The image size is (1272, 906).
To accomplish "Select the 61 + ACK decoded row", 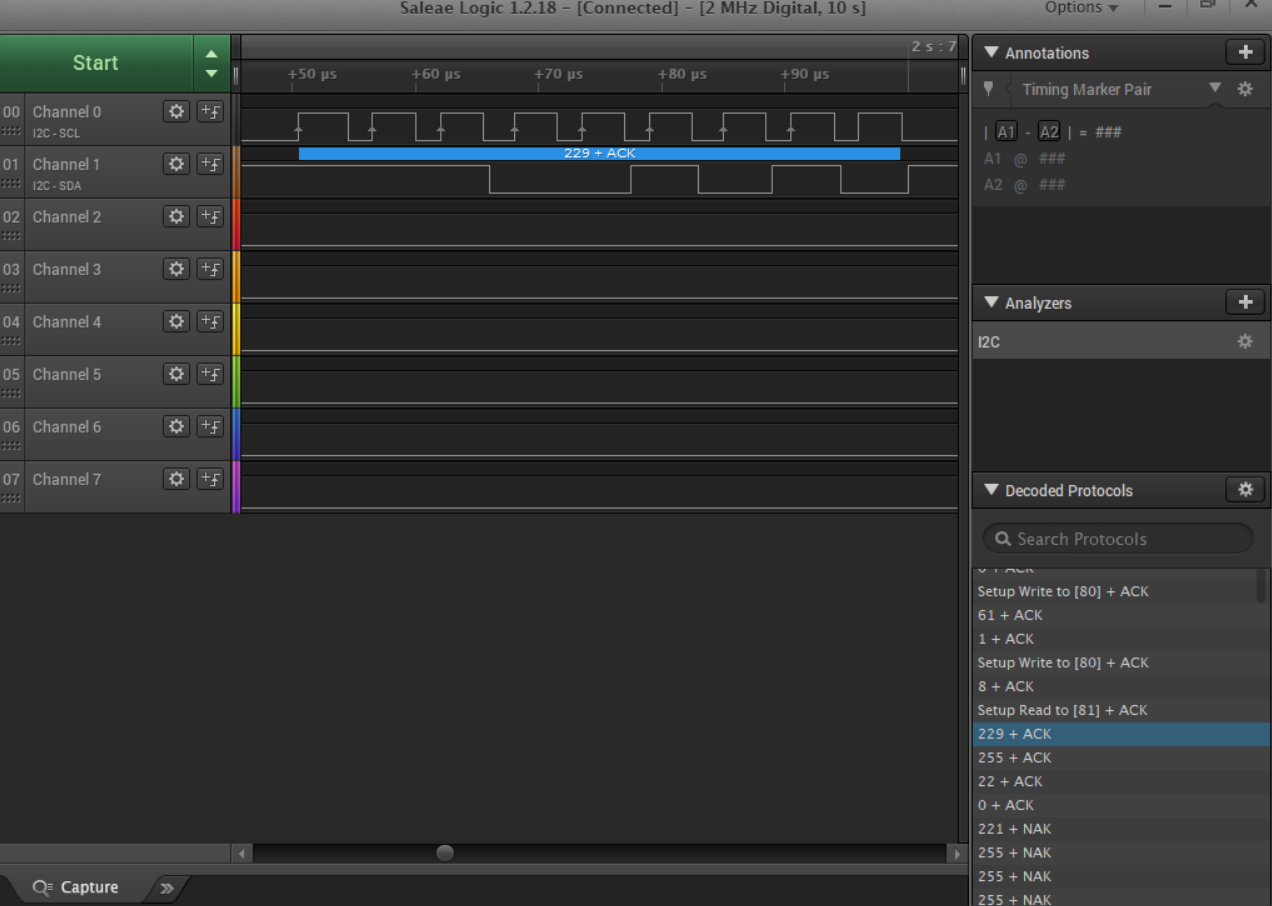I will pyautogui.click(x=1121, y=615).
